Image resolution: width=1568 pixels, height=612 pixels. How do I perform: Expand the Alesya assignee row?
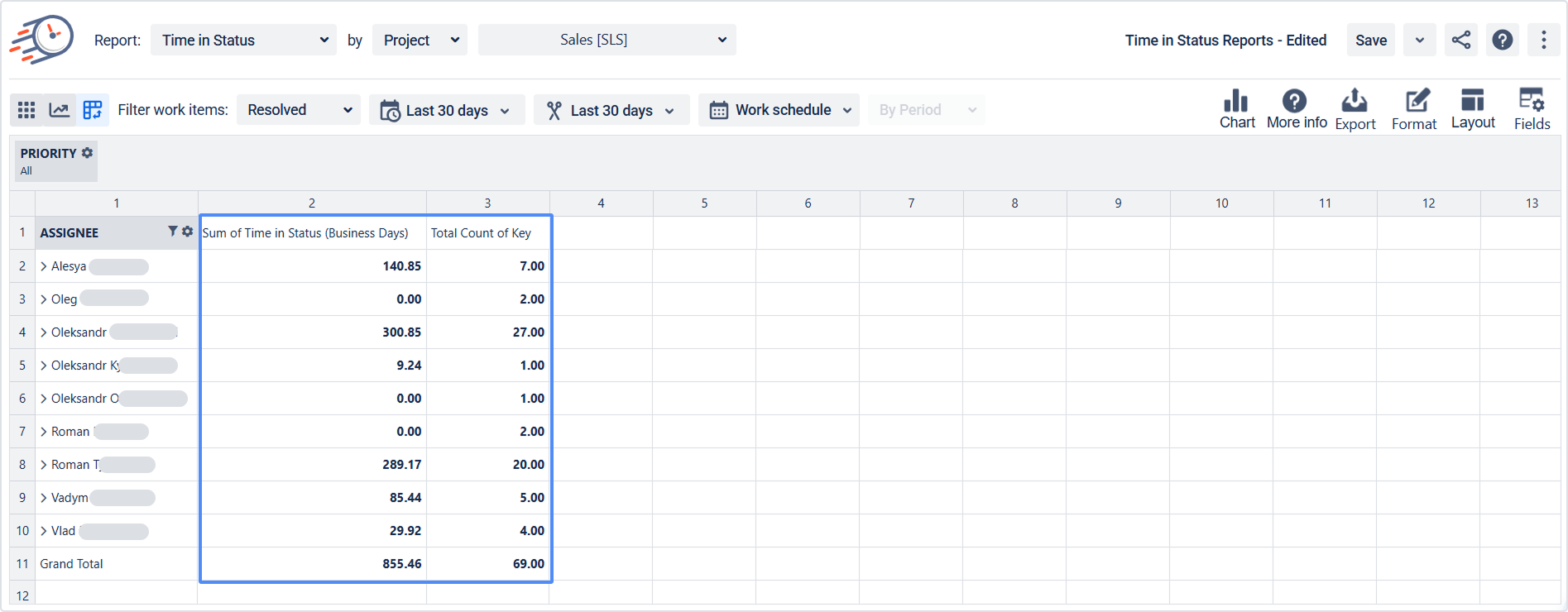(44, 266)
